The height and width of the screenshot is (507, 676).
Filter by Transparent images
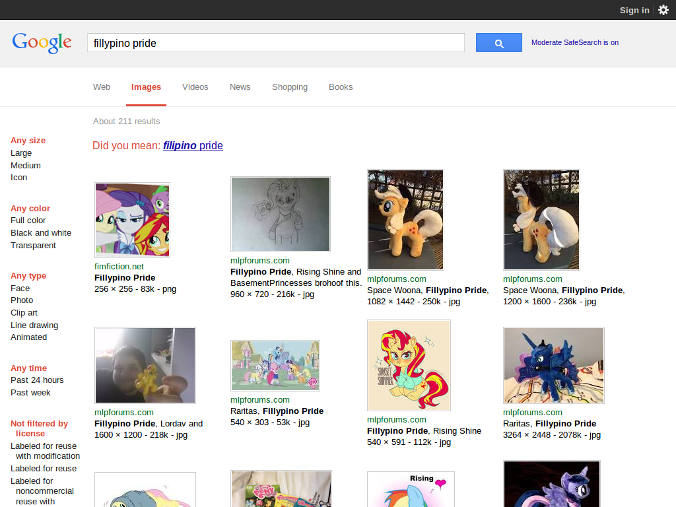pos(33,245)
